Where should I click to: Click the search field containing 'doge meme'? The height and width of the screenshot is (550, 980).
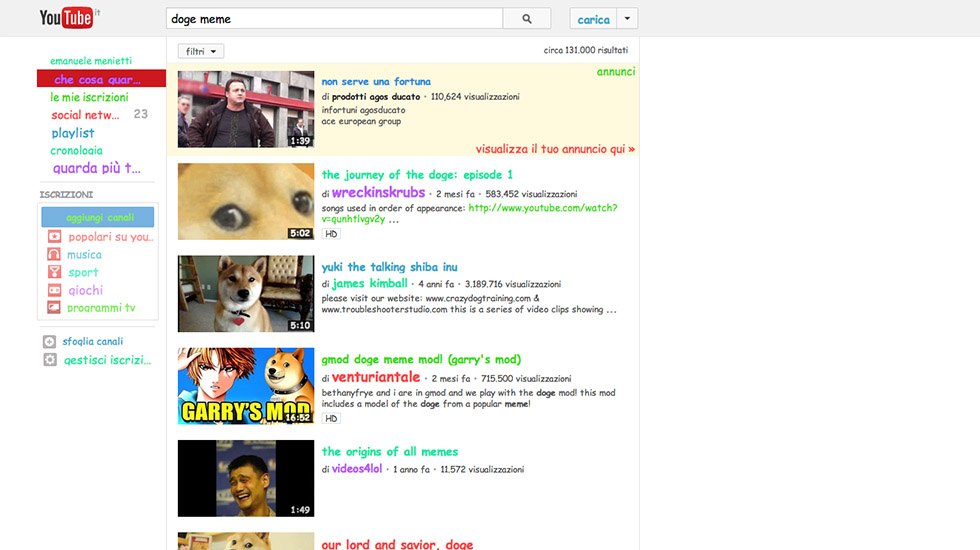(333, 19)
